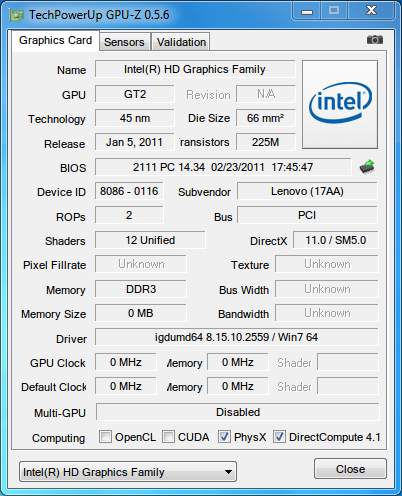Screen dimensions: 402x496
Task: Click the Bus field showing PCI
Action: coord(307,215)
